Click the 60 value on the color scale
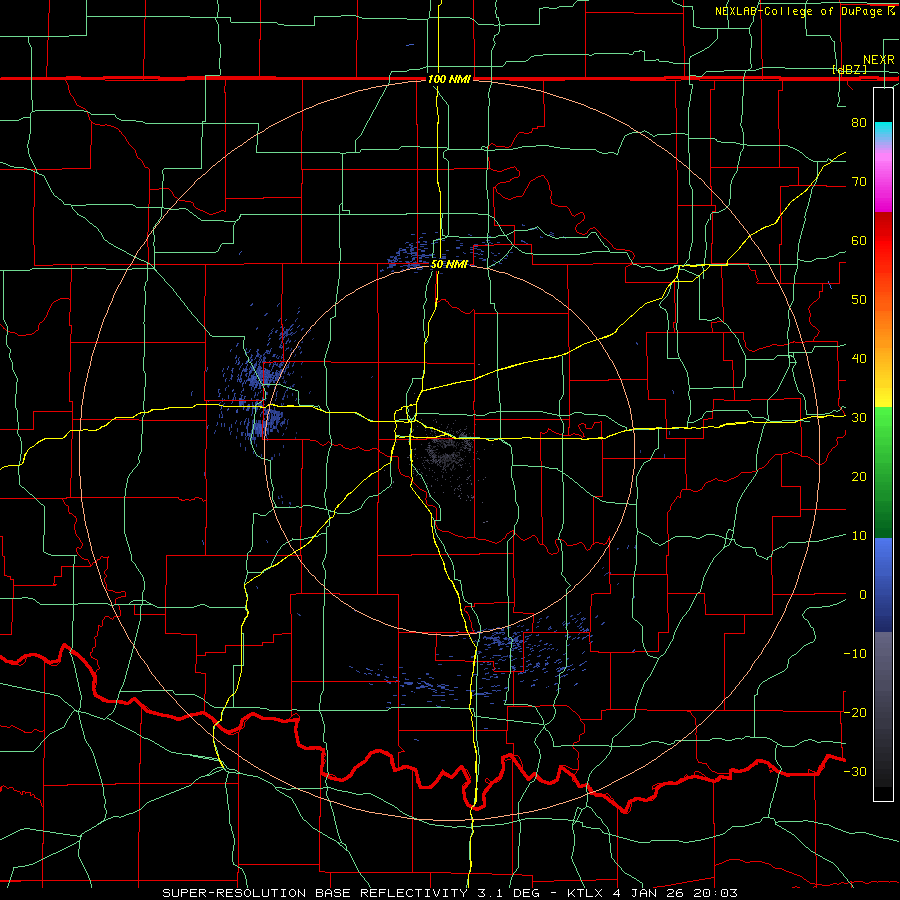 point(859,240)
